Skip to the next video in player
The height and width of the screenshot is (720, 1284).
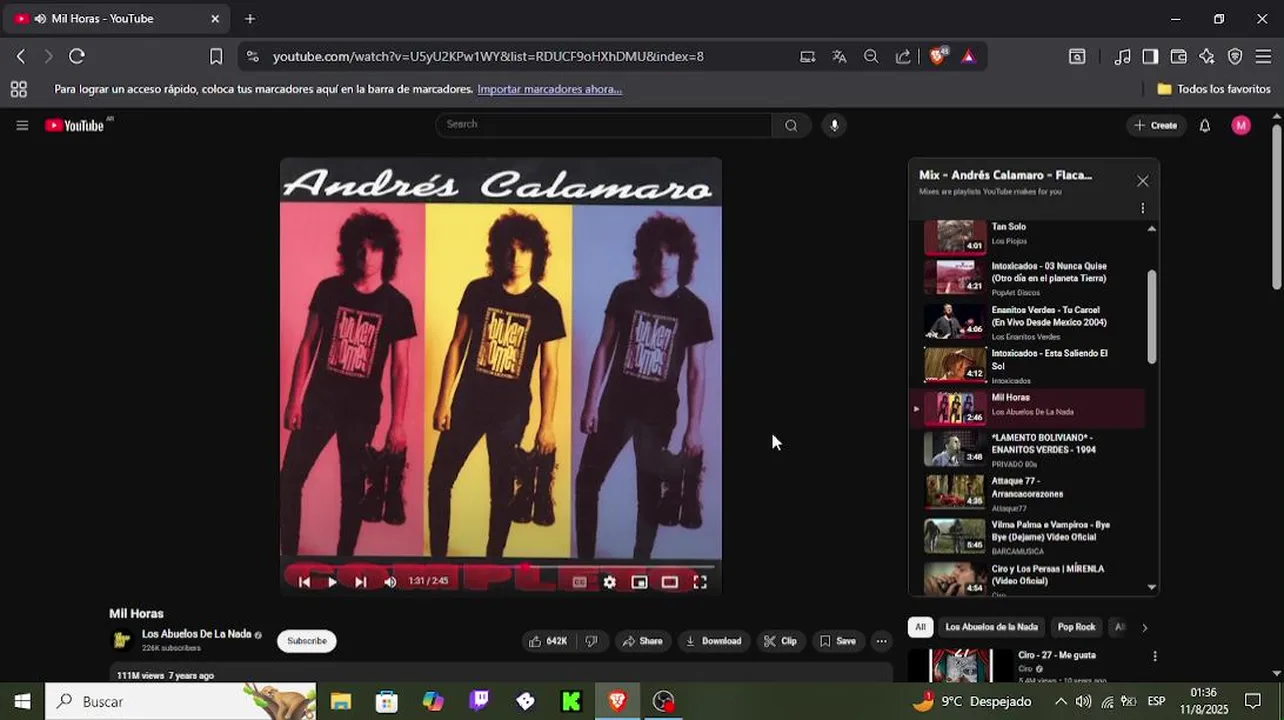[361, 582]
